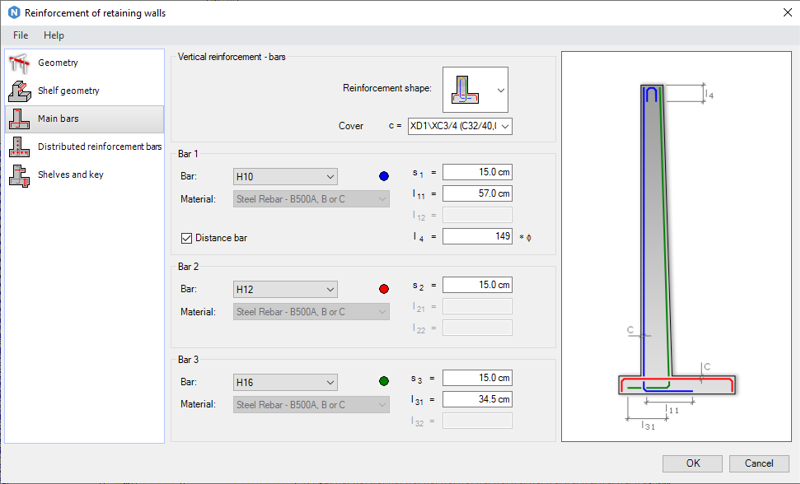
Task: Open the File menu
Action: coord(20,35)
